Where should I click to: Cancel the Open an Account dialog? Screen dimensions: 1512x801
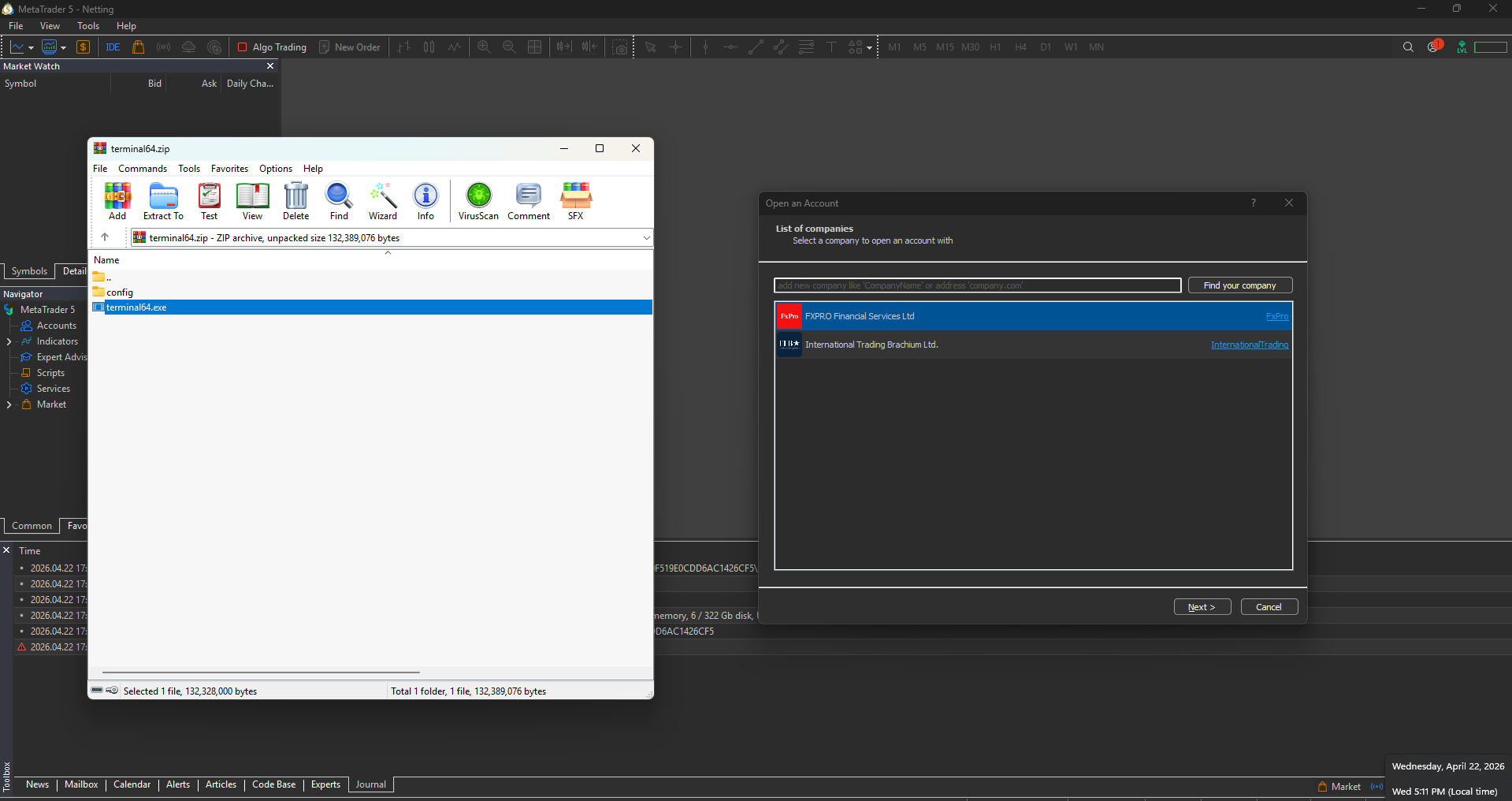1269,607
